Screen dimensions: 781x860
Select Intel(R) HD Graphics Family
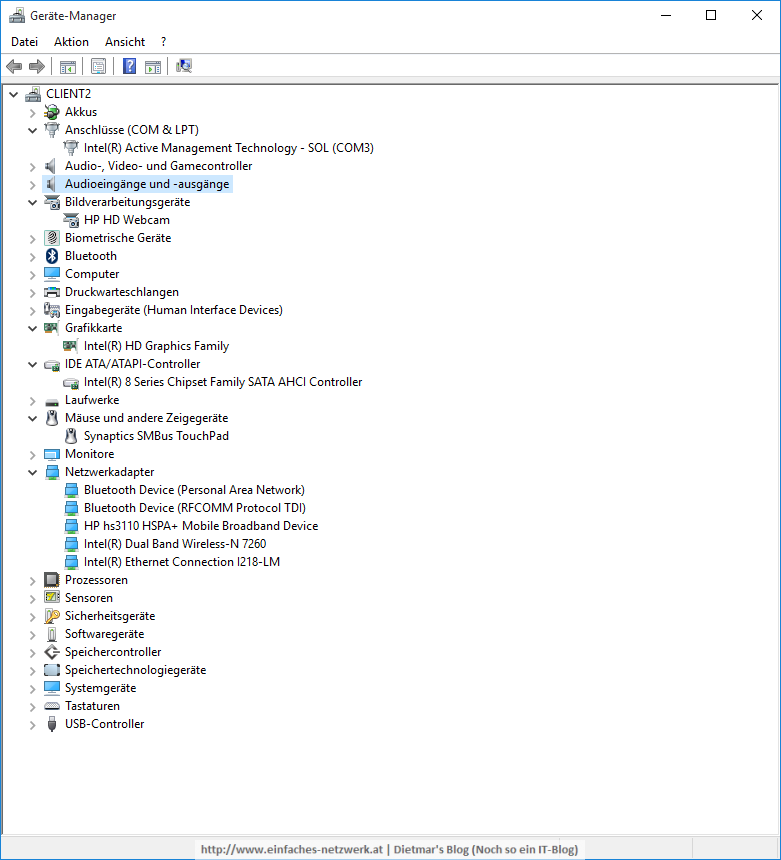coord(156,346)
